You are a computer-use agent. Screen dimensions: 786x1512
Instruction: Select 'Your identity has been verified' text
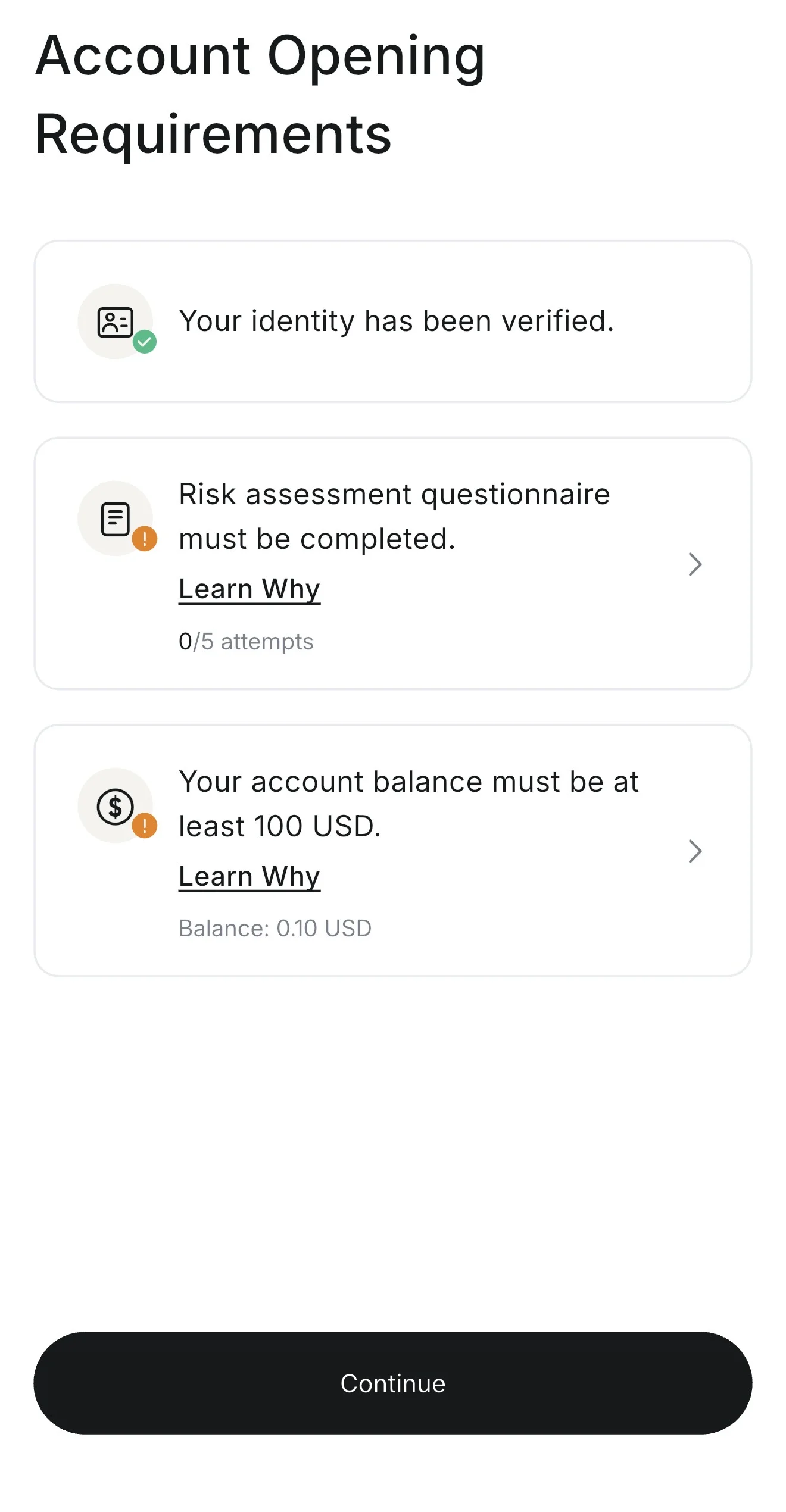[396, 321]
